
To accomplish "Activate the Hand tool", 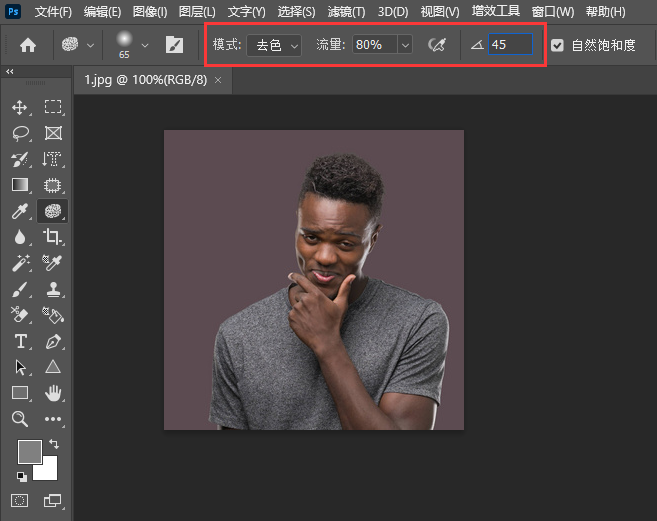I will (x=53, y=393).
